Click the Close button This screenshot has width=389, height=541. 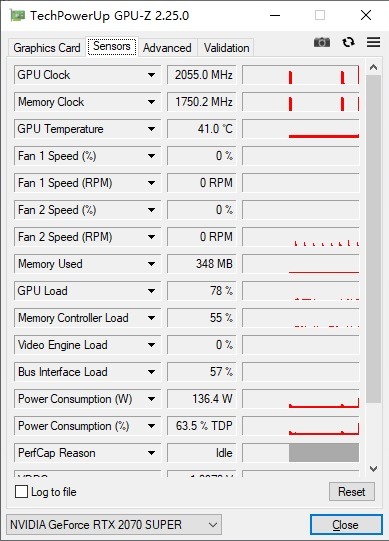click(346, 525)
